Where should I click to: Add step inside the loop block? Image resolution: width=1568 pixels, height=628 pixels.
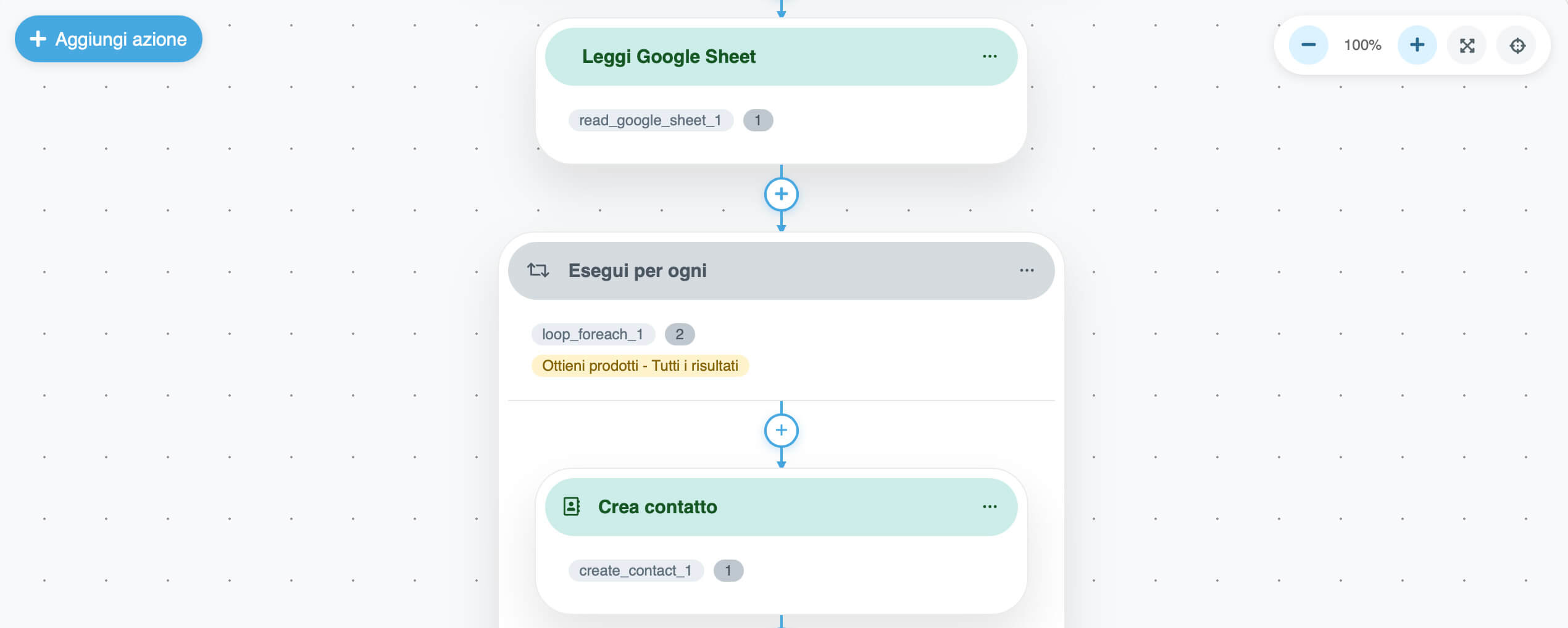[781, 430]
